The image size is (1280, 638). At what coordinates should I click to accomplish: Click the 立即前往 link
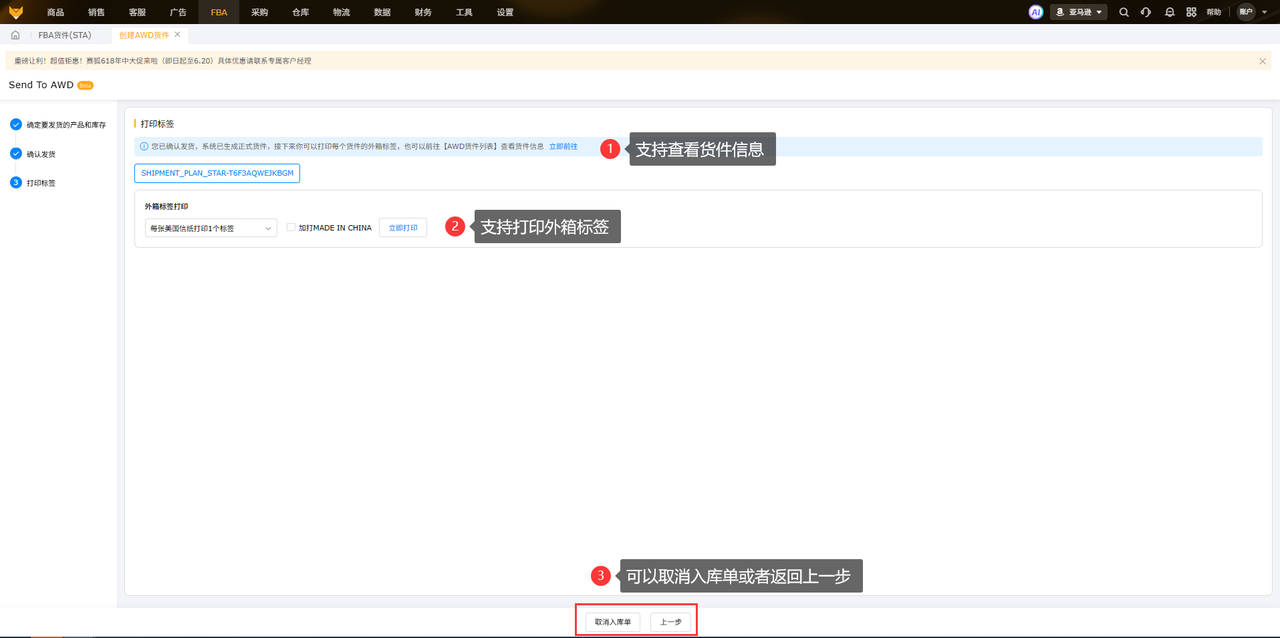click(563, 147)
